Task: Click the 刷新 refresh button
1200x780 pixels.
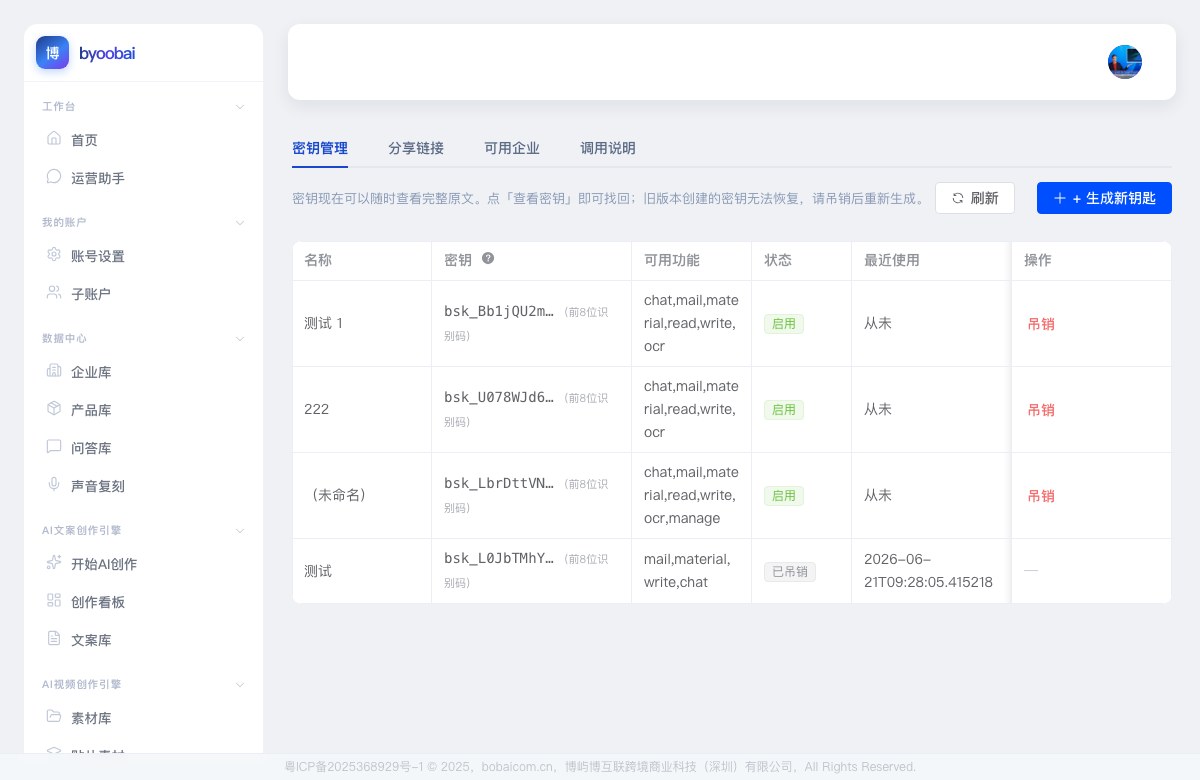Action: [975, 198]
